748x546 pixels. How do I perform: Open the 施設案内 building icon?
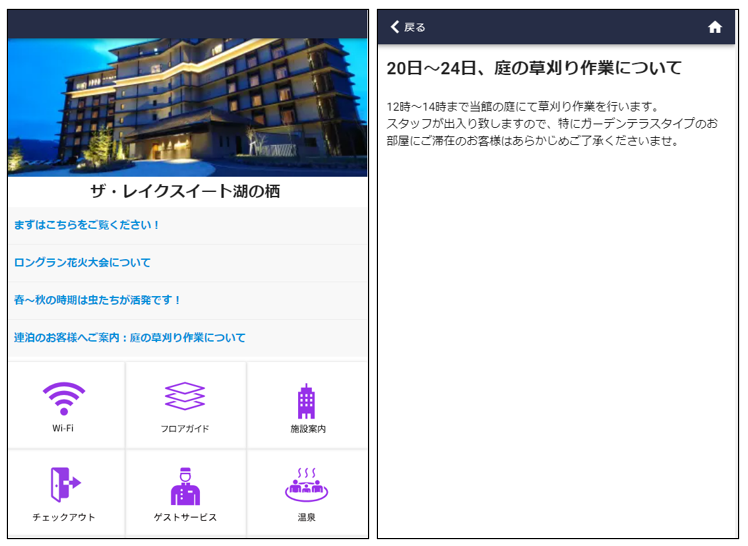(x=306, y=401)
